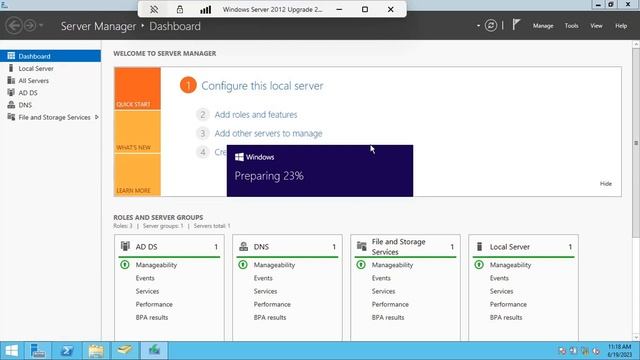Open Manageability in the DNS tile
The width and height of the screenshot is (640, 360).
pos(274,265)
